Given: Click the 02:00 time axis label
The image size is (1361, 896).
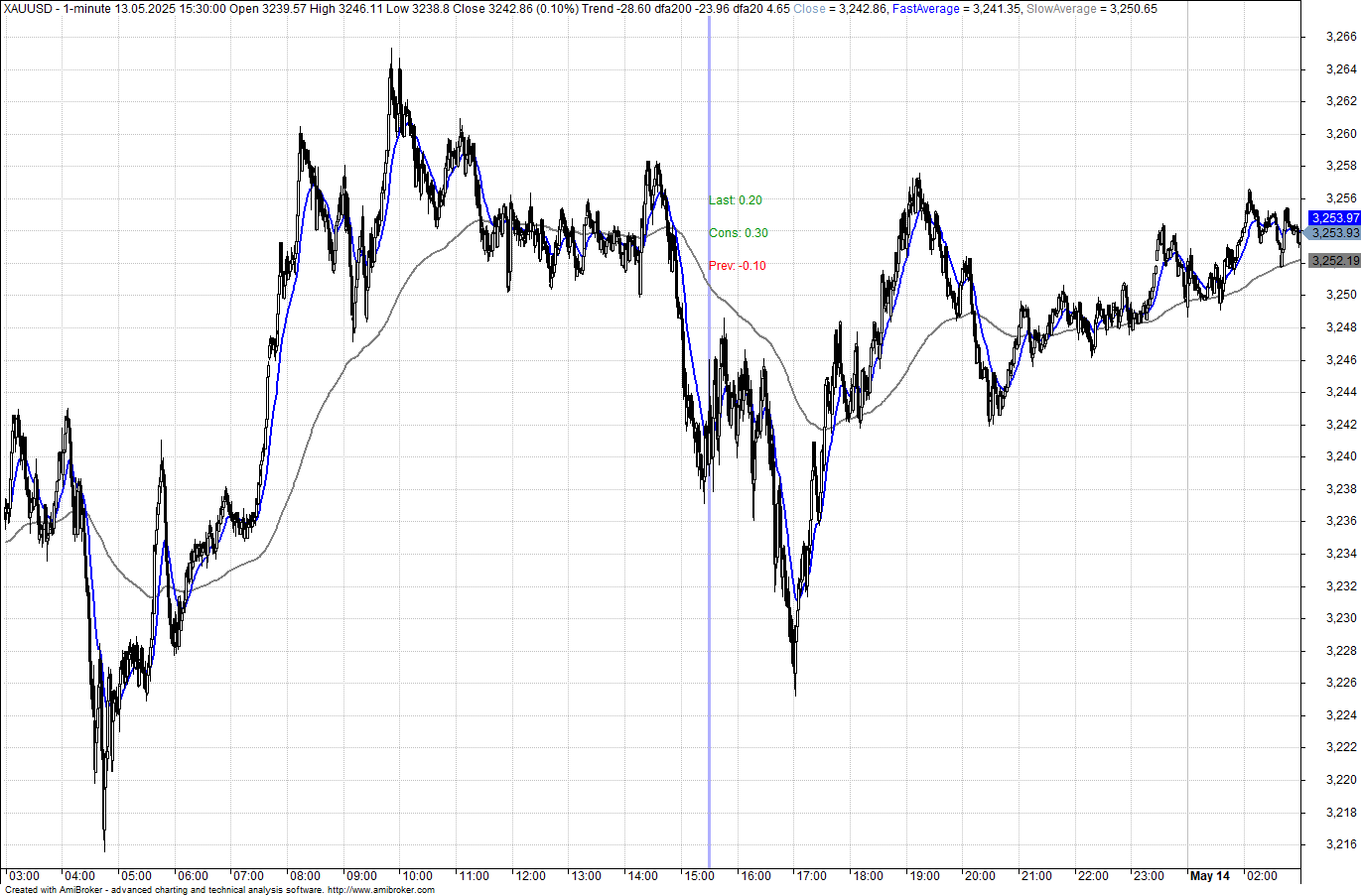Looking at the screenshot, I should [x=1262, y=876].
